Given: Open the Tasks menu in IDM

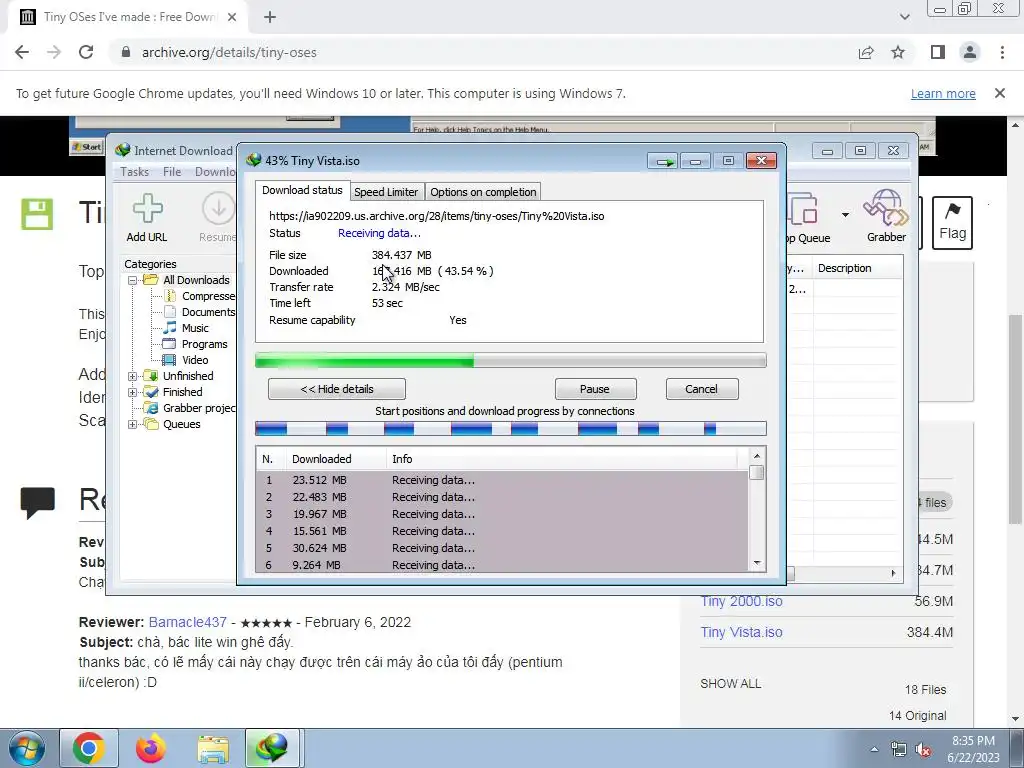Looking at the screenshot, I should 135,172.
